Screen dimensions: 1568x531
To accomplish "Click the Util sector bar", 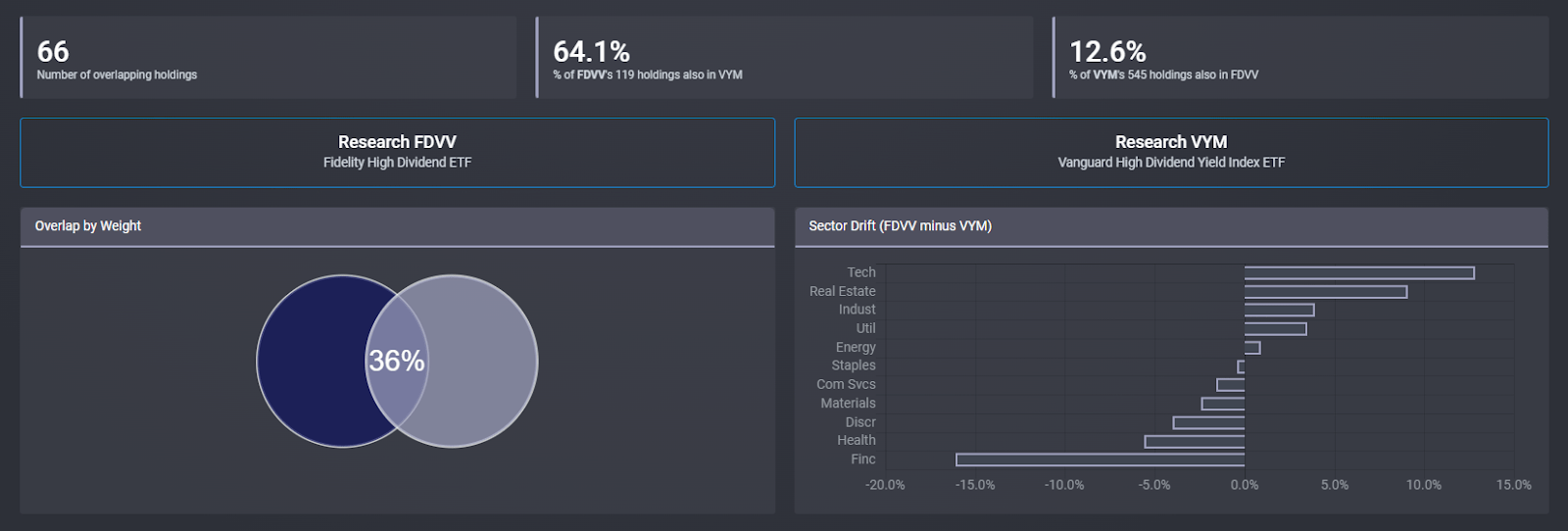I will click(x=1275, y=328).
